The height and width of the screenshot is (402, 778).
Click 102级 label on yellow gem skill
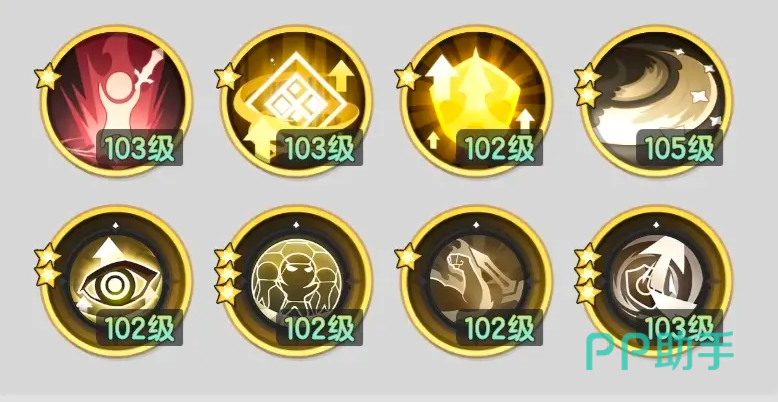click(499, 147)
